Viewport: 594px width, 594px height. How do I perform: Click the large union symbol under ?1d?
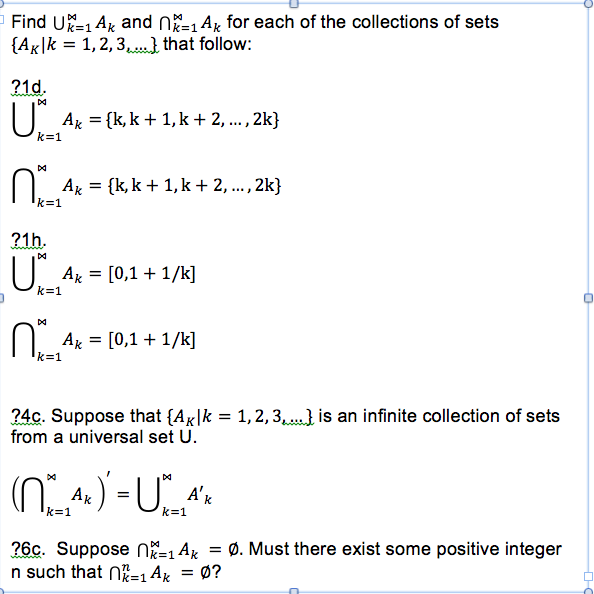click(23, 118)
